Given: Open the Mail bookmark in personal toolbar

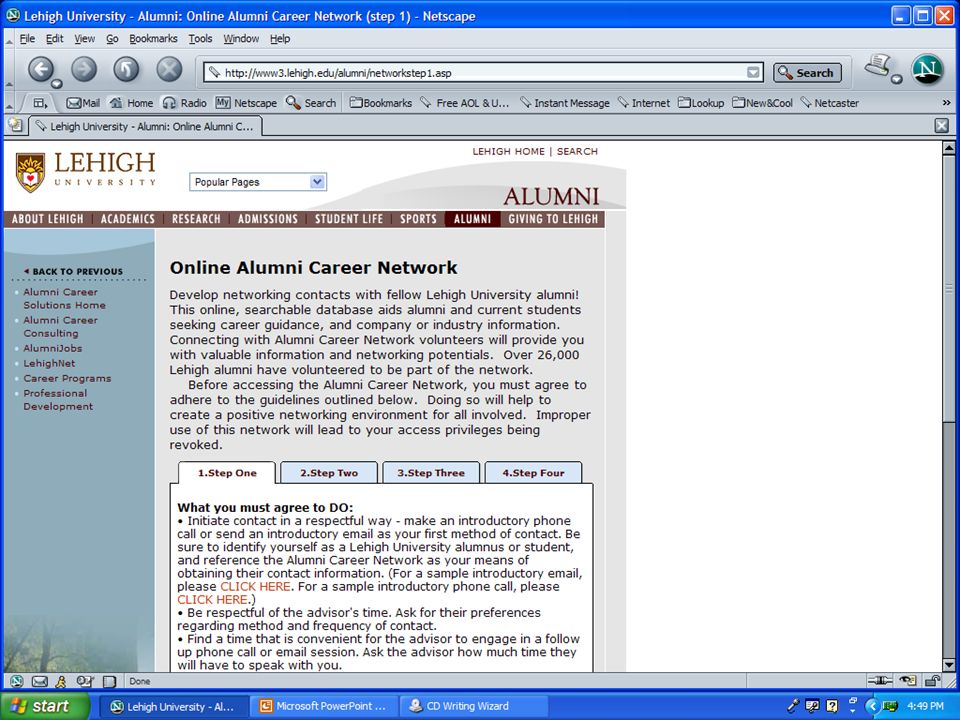Looking at the screenshot, I should (83, 103).
